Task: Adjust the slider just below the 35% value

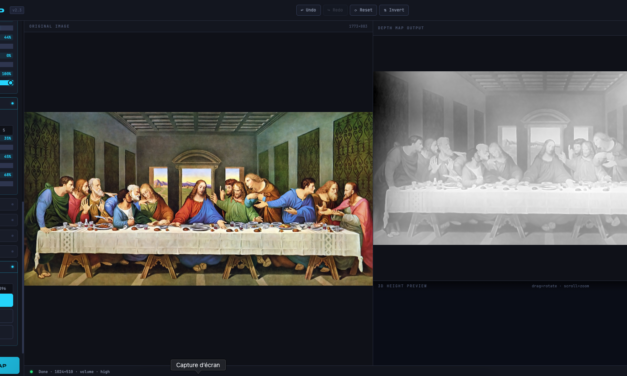Action: (6, 147)
